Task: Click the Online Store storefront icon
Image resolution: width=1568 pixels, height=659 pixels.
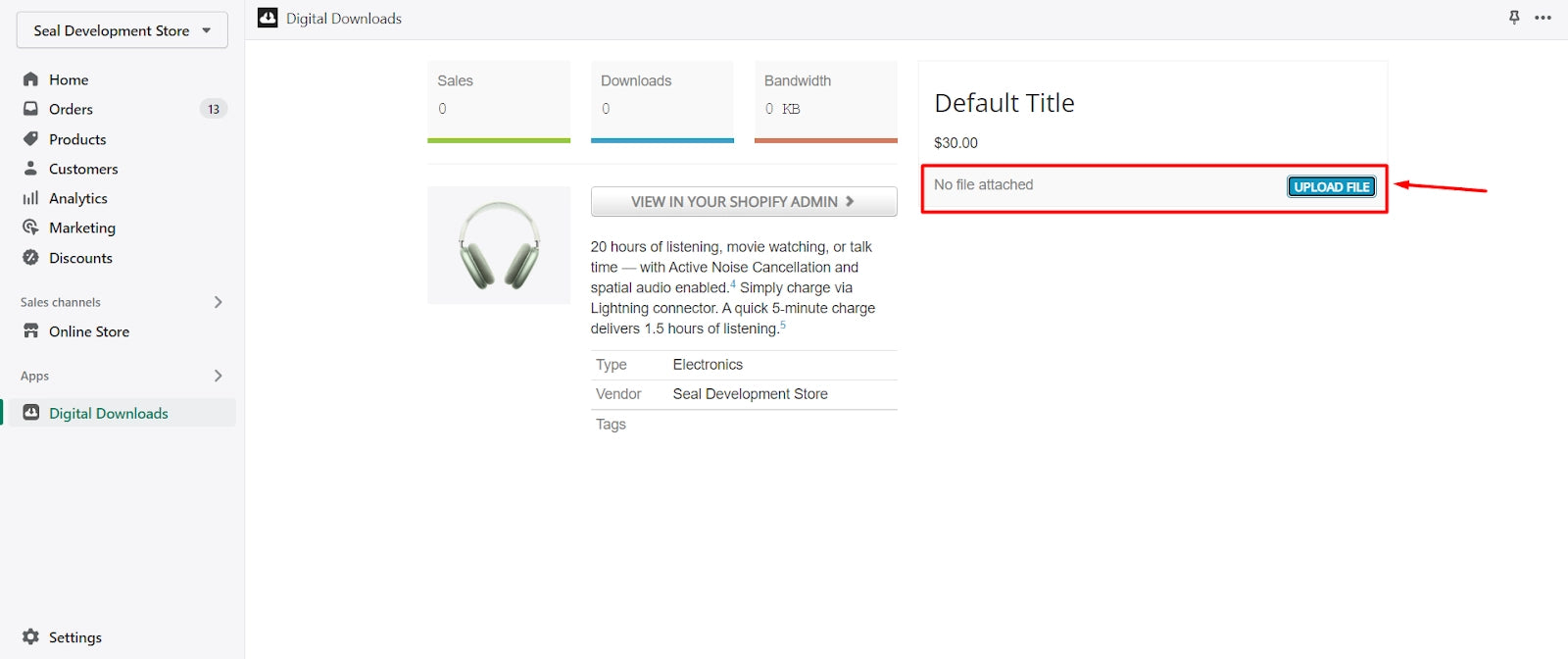Action: [x=30, y=331]
